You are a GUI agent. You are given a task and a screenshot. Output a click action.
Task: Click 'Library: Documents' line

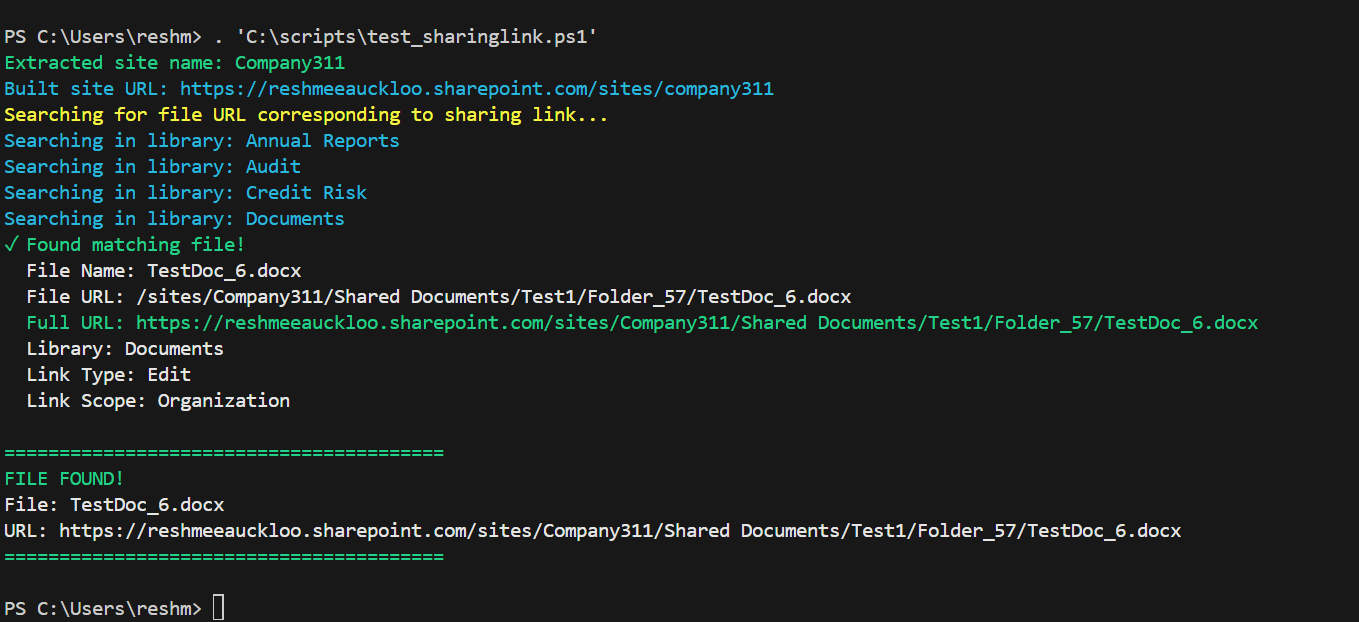125,349
